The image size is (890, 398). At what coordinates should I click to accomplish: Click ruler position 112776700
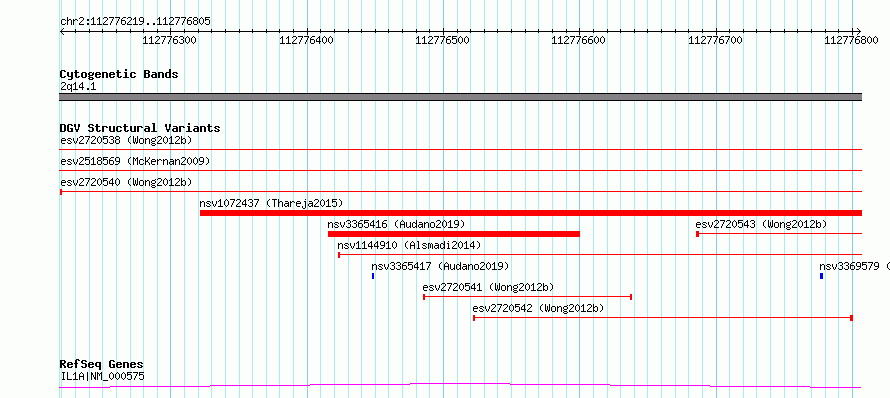click(x=715, y=40)
